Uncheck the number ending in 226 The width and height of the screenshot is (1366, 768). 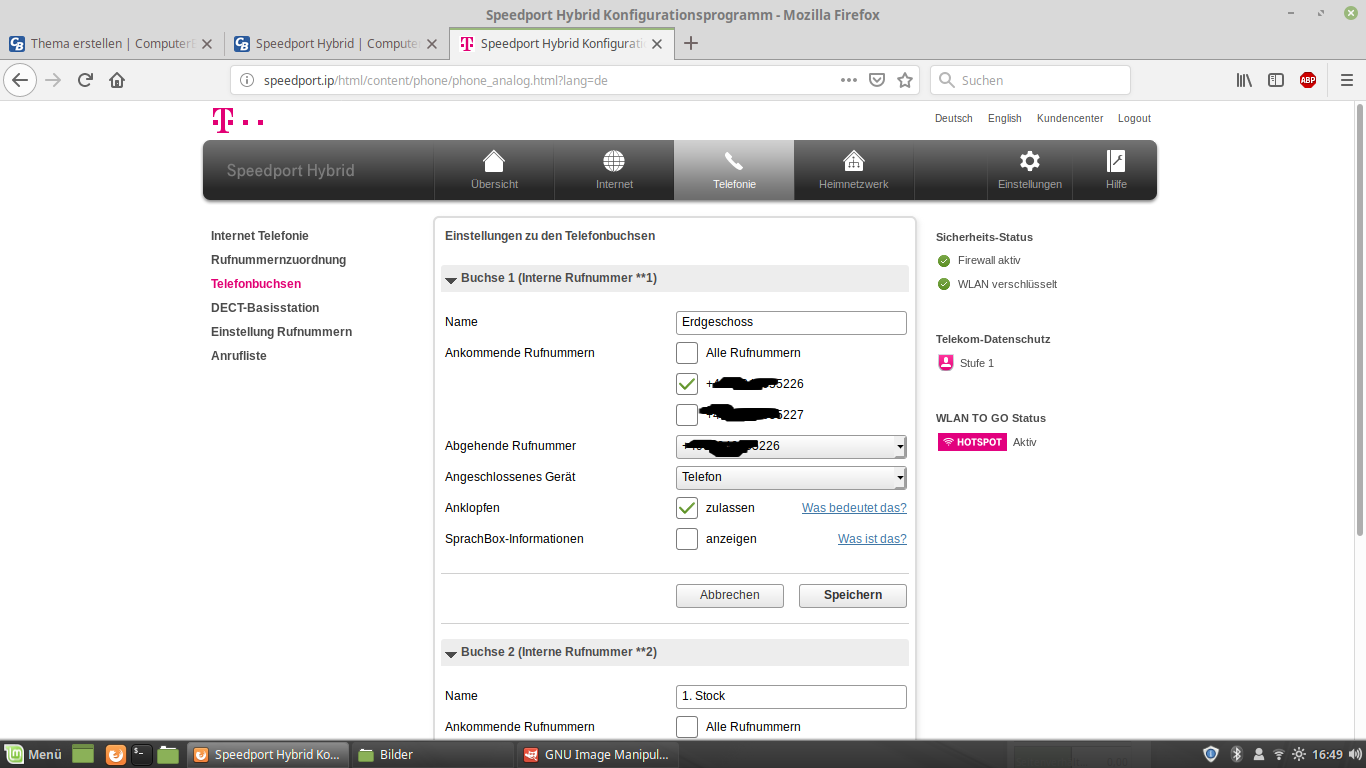(687, 384)
